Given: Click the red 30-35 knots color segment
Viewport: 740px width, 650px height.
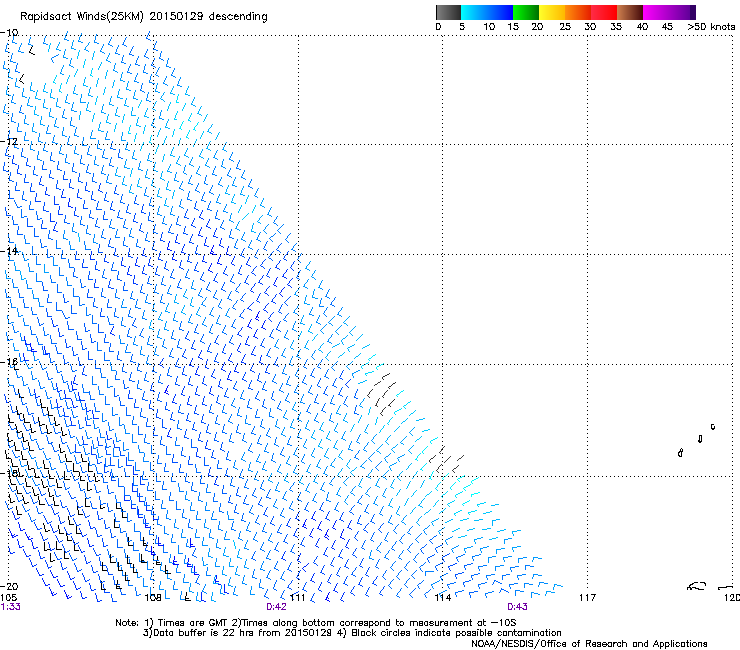Looking at the screenshot, I should coord(604,12).
